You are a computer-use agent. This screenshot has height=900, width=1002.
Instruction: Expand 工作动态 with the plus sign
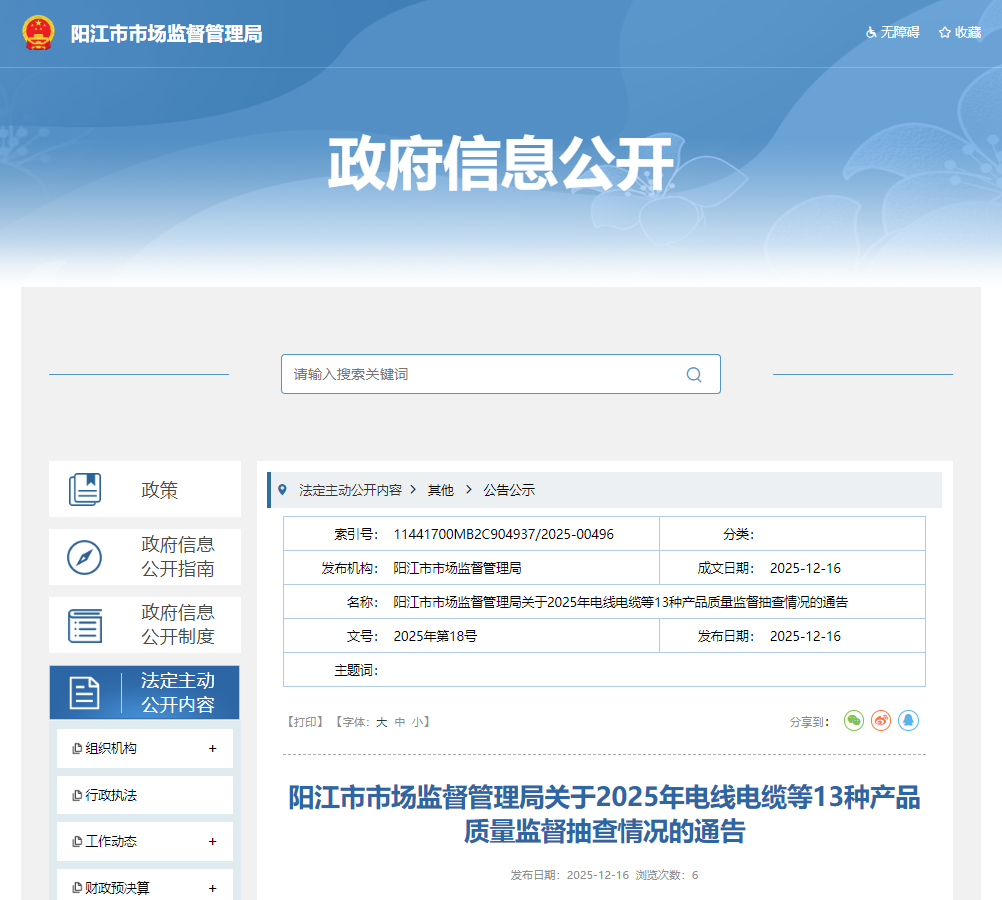[212, 842]
